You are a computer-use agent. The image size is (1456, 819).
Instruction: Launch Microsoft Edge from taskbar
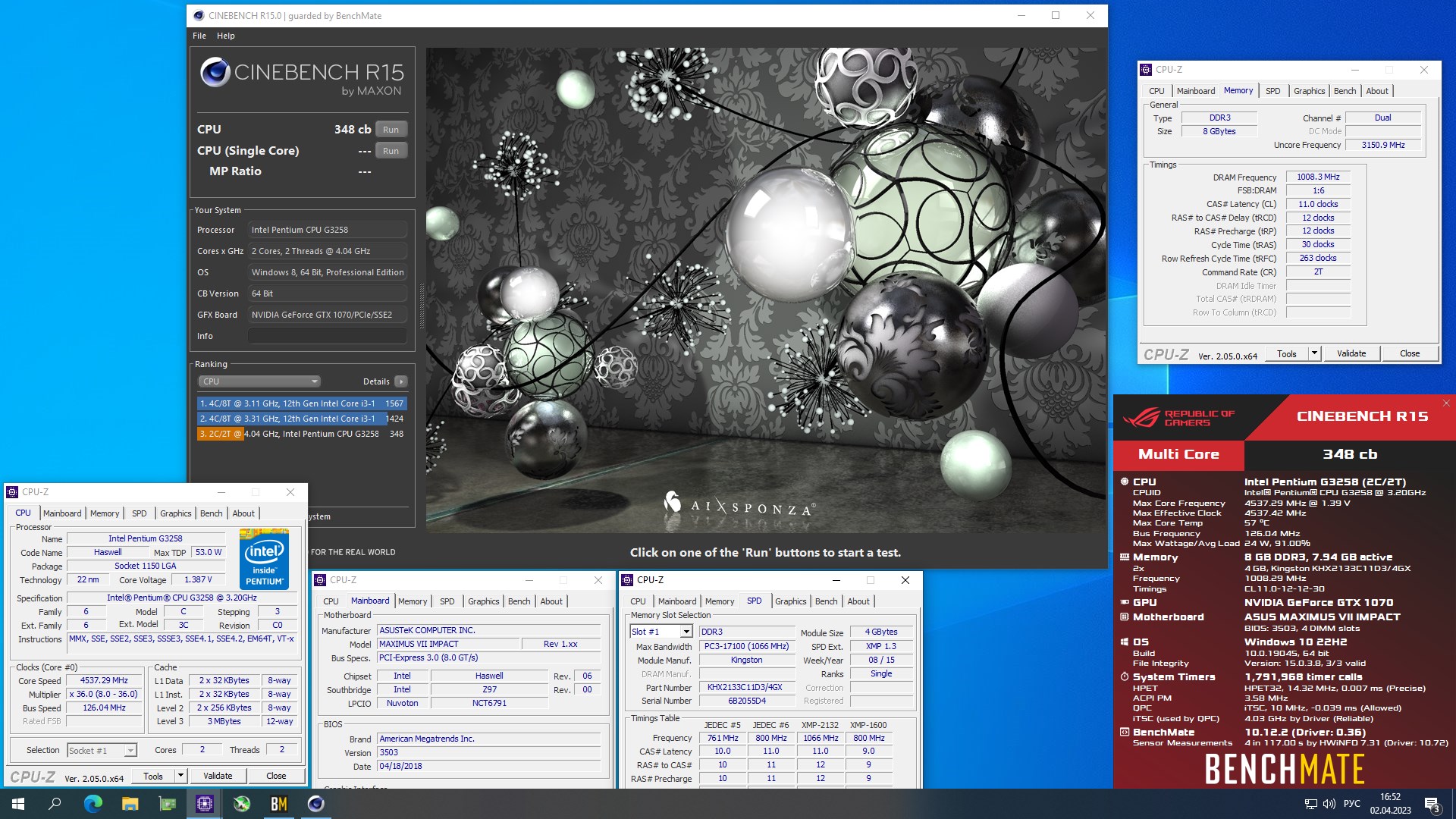tap(93, 804)
